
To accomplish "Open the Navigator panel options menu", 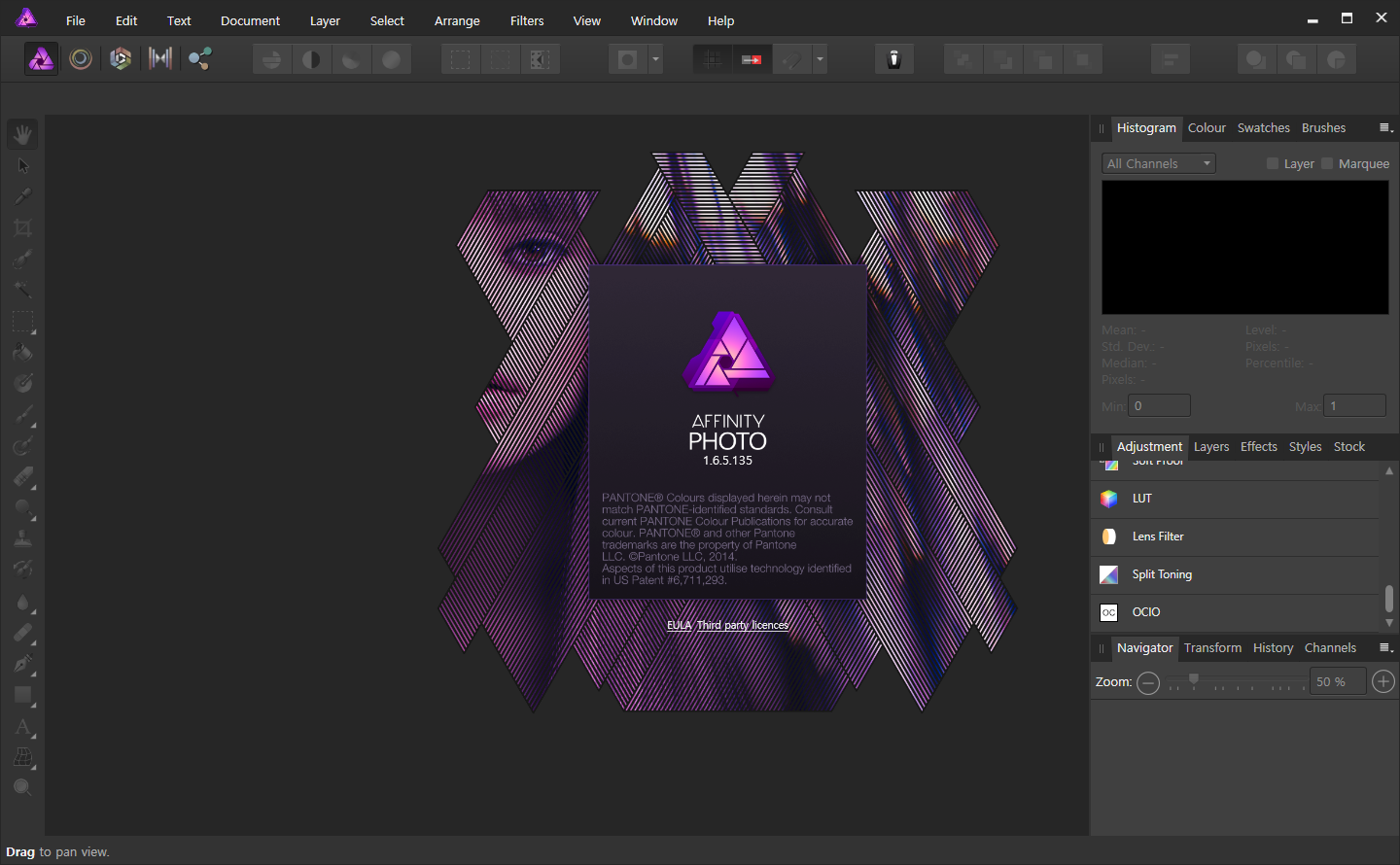I will pyautogui.click(x=1385, y=647).
